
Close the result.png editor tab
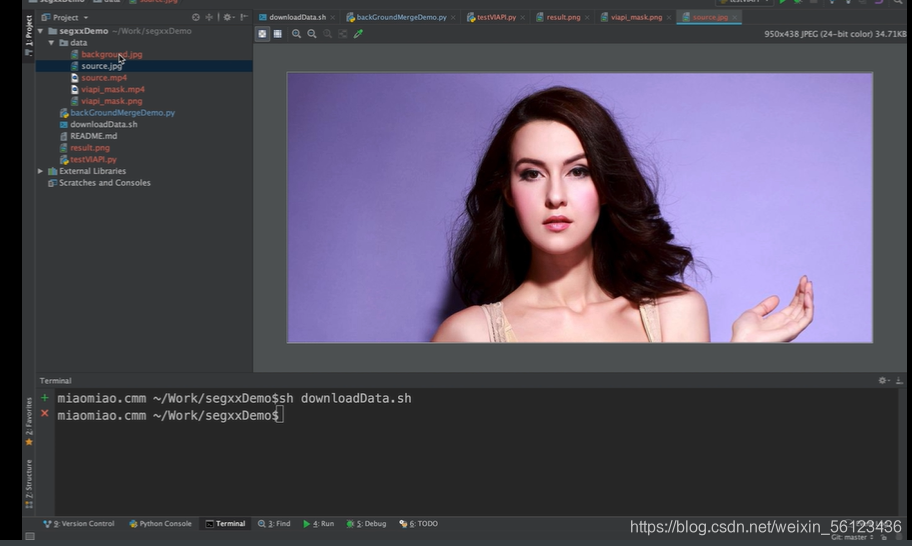(587, 17)
